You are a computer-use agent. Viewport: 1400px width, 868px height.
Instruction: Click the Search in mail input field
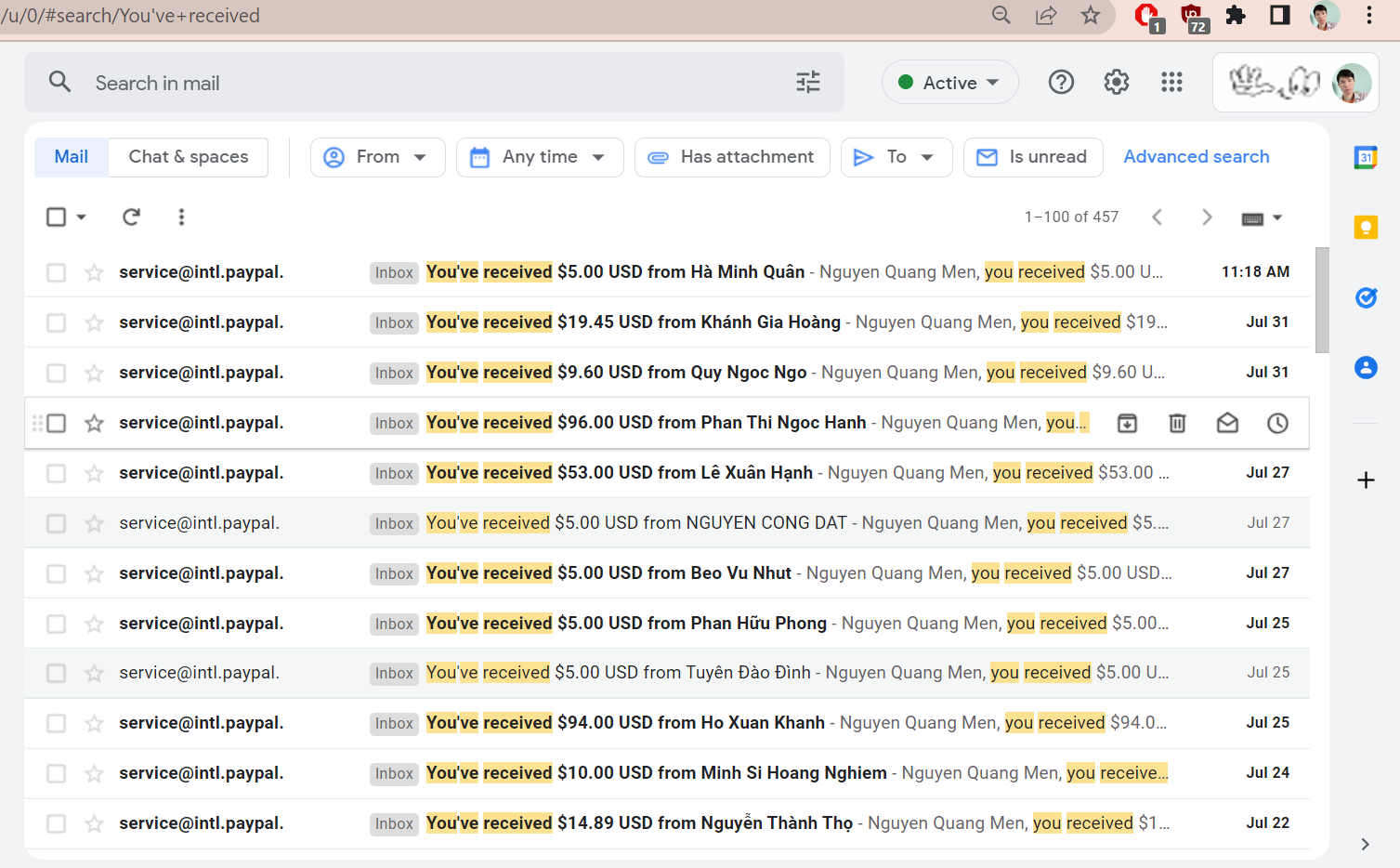434,83
